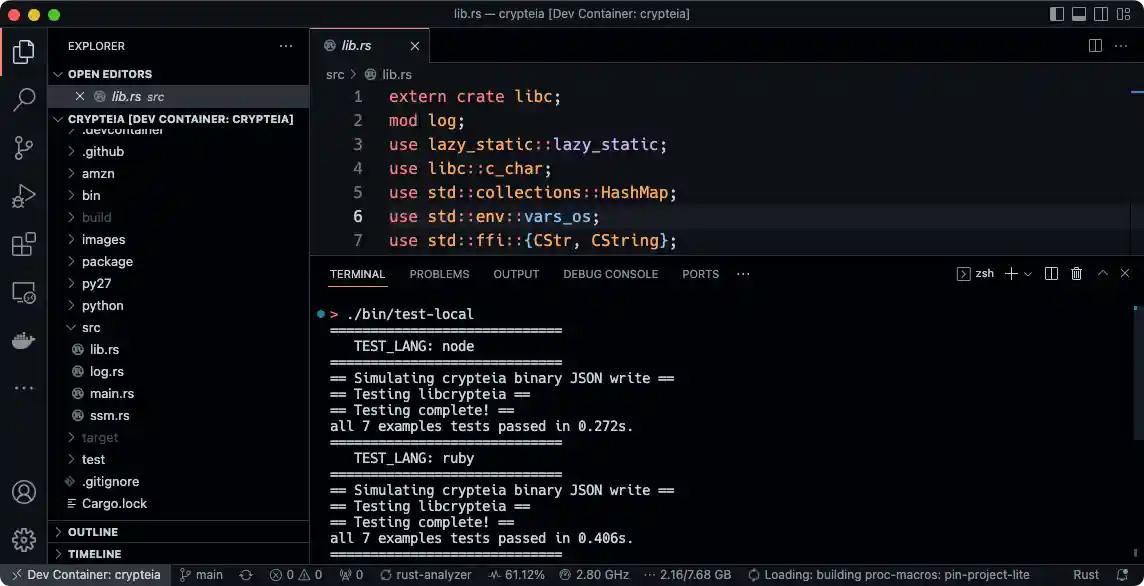Select the Run and Debug icon
The height and width of the screenshot is (586, 1144).
click(24, 195)
